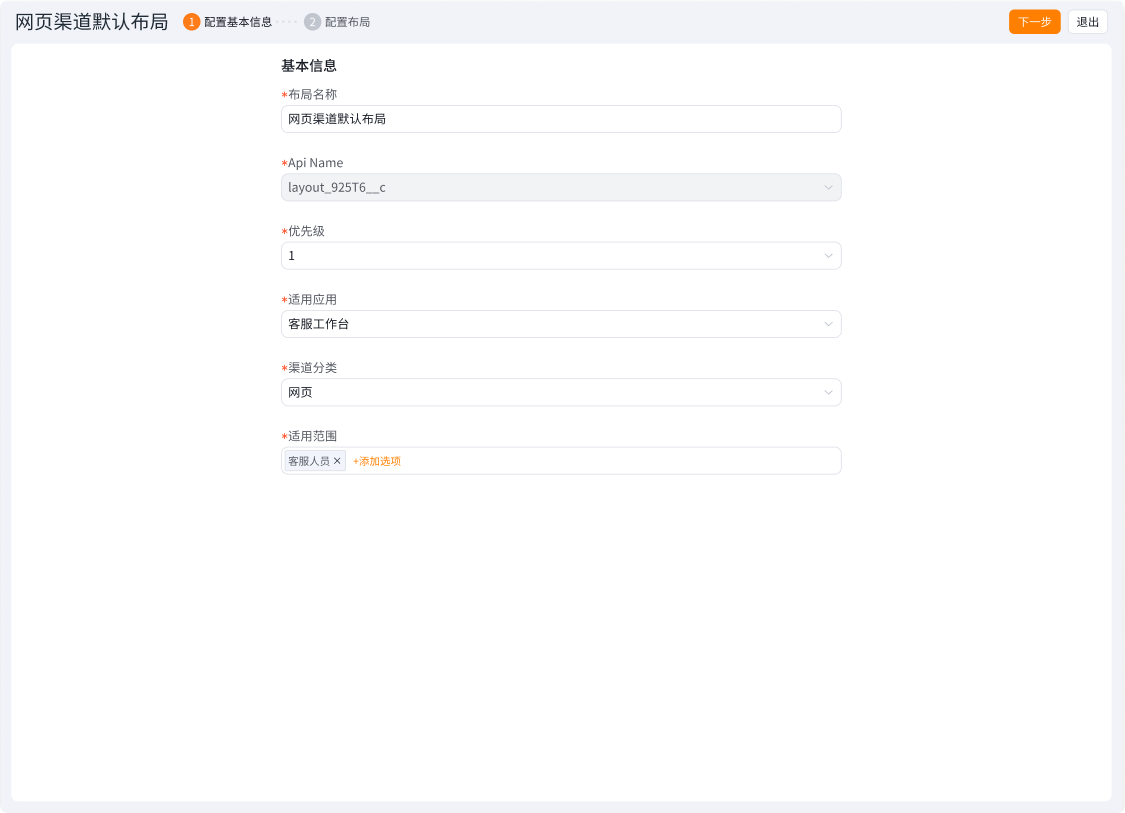Click the chevron arrow in 优先级 field
1125x813 pixels.
[x=828, y=256]
